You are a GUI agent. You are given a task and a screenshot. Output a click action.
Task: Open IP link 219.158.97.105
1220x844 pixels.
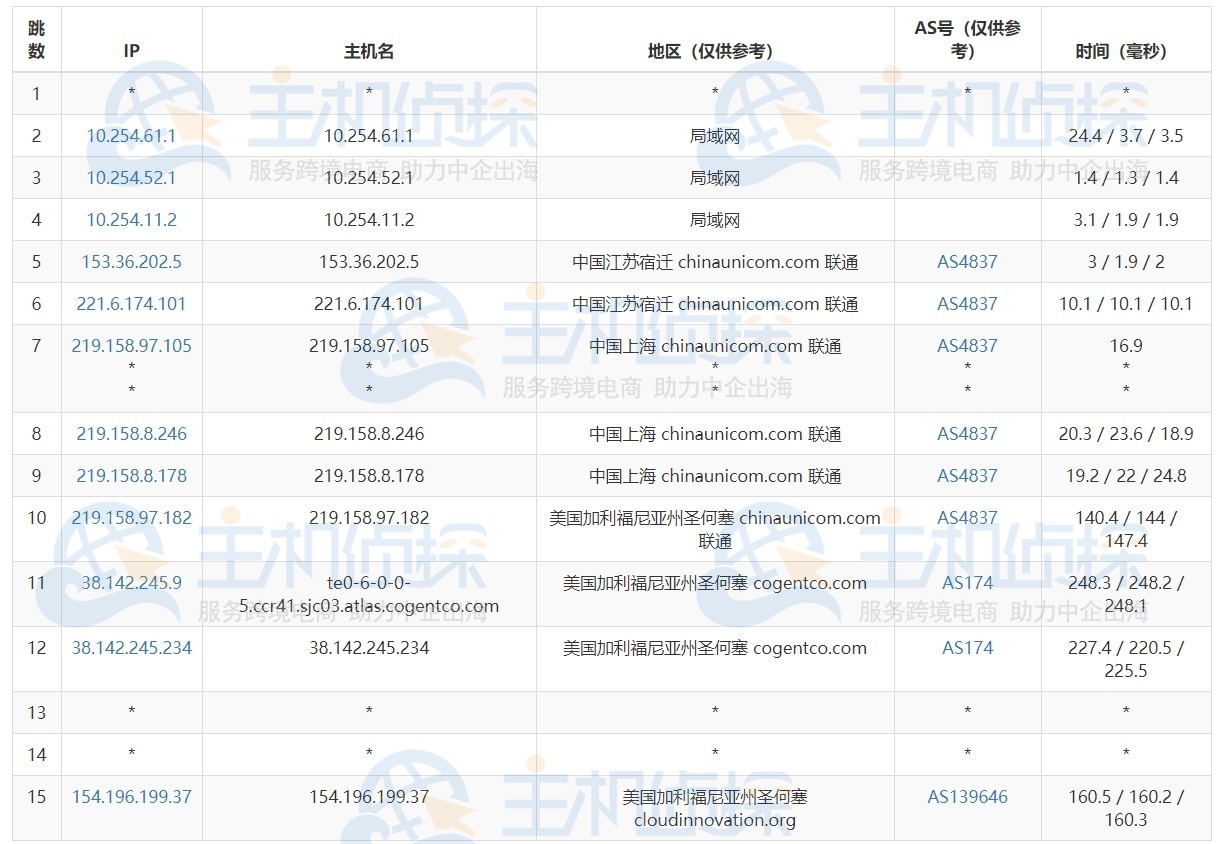coord(131,346)
